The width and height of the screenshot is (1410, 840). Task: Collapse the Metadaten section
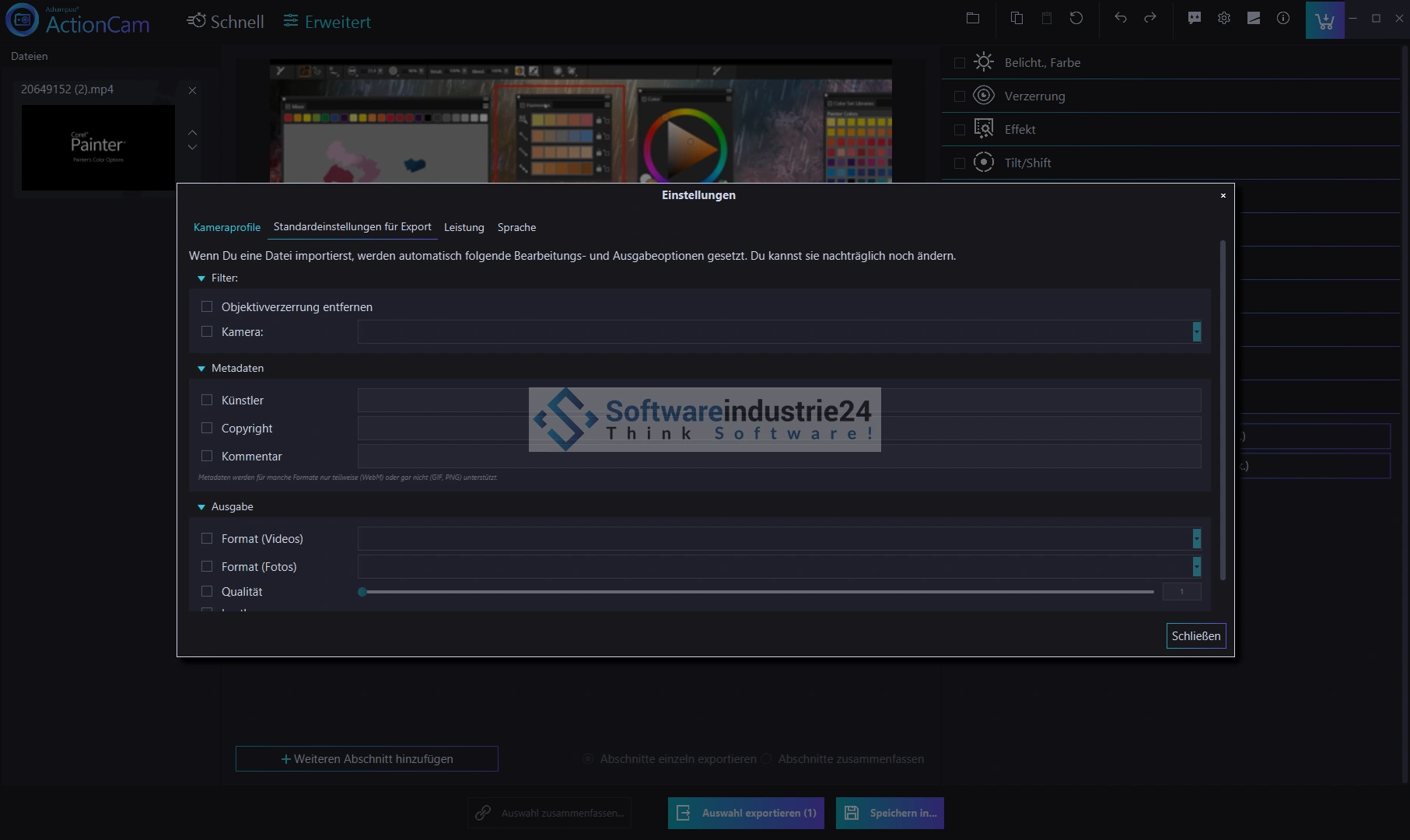click(201, 369)
